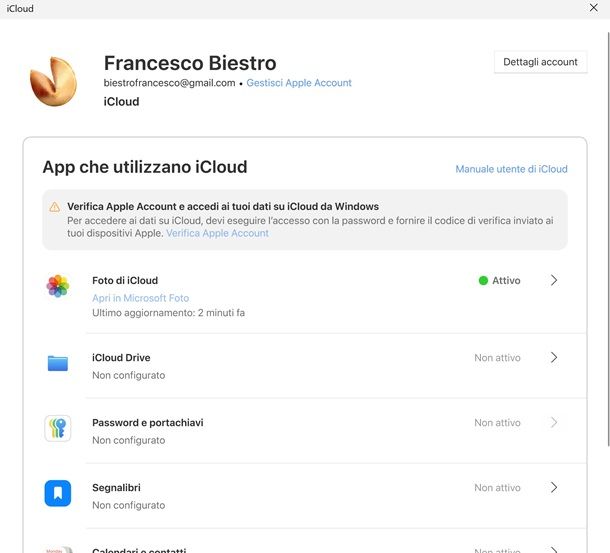Viewport: 610px width, 553px height.
Task: Expand the Segnalibri chevron
Action: coord(554,487)
